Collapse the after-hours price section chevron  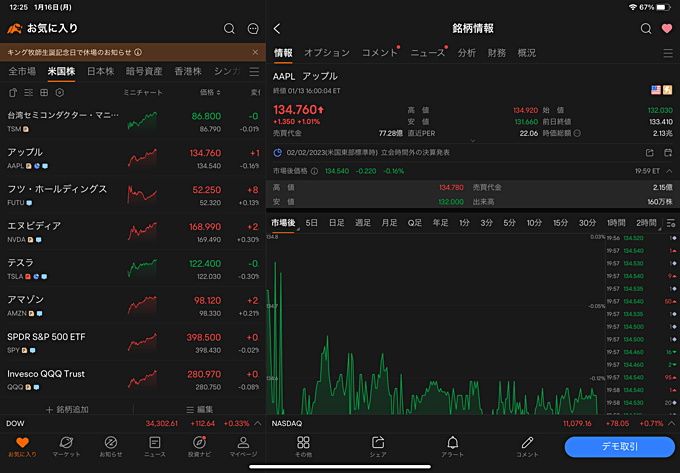(x=669, y=171)
